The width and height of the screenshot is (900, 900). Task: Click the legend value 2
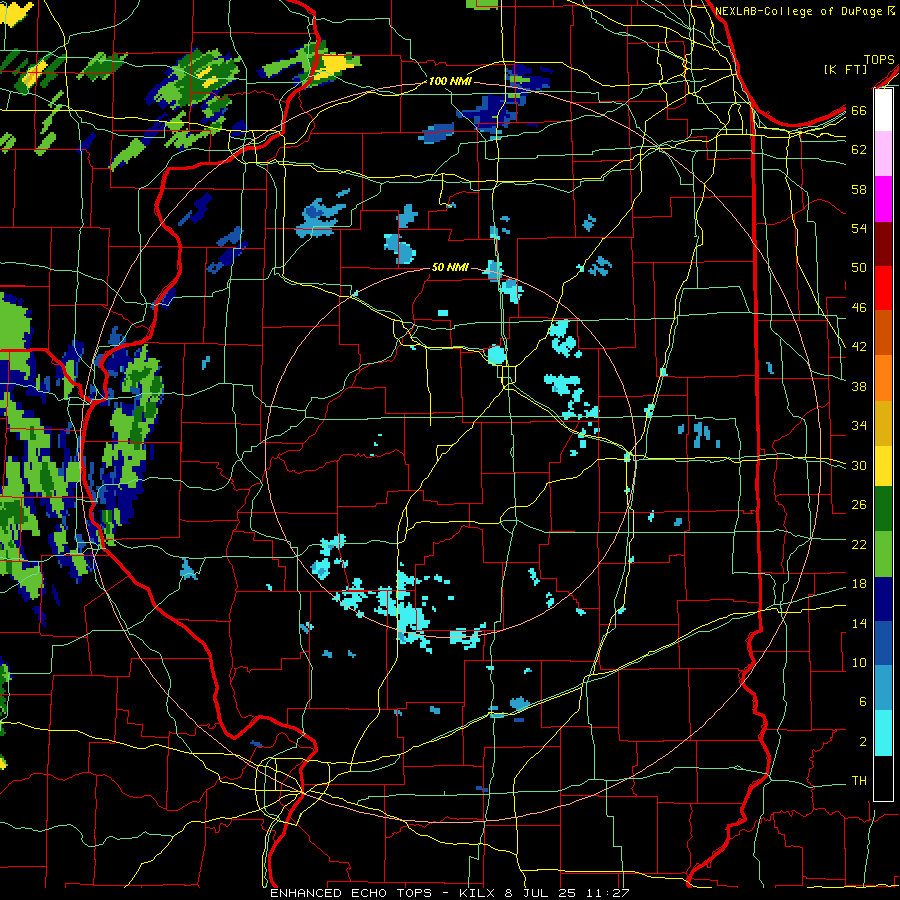pyautogui.click(x=862, y=741)
